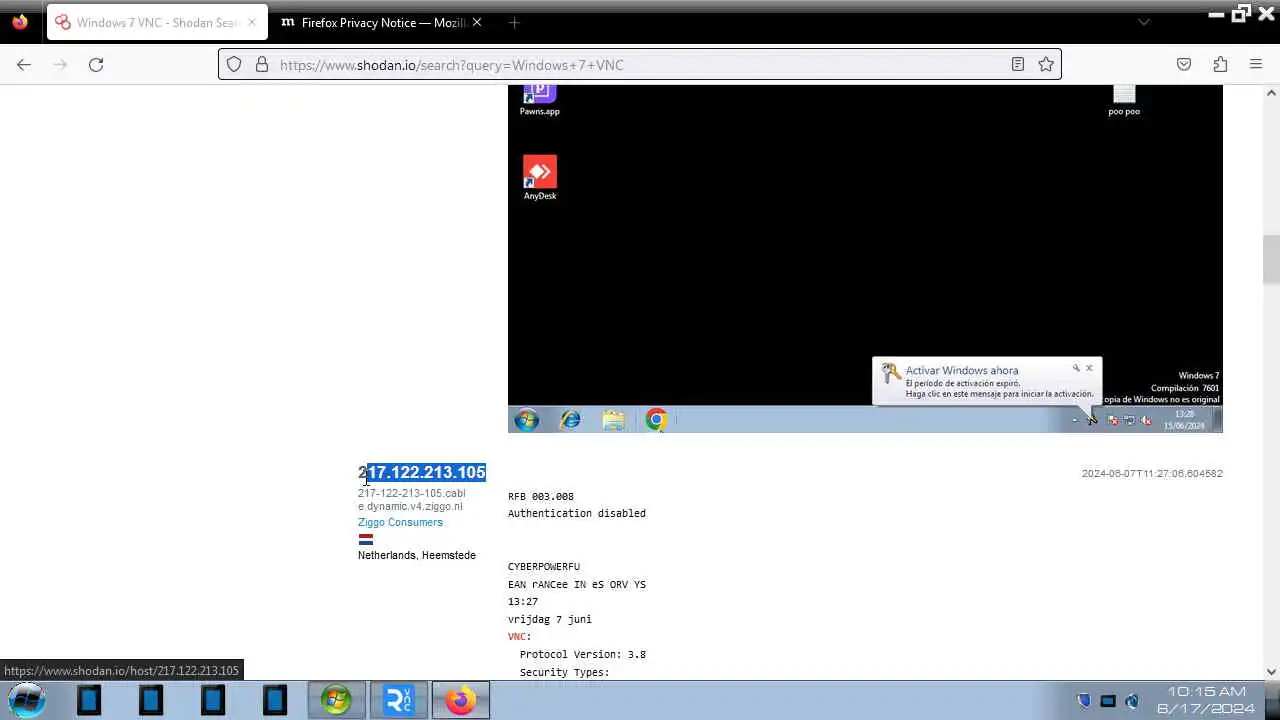Switch to Firefox Privacy Notice tab
This screenshot has width=1280, height=720.
click(381, 22)
